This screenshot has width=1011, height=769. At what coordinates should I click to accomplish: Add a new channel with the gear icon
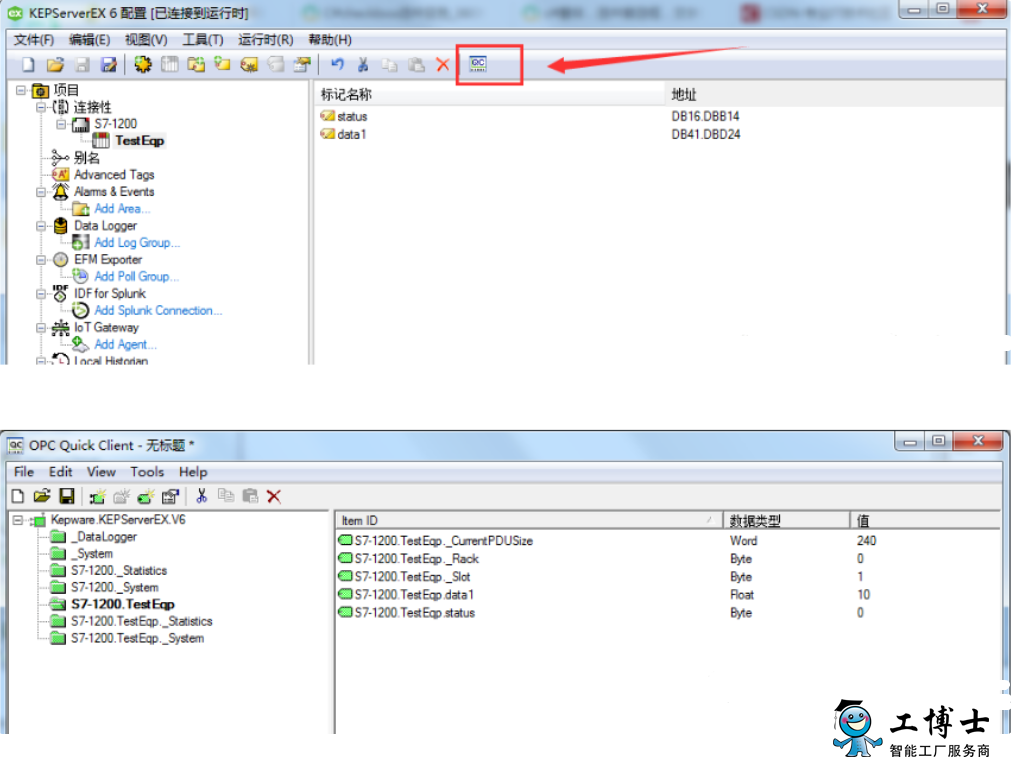point(142,64)
